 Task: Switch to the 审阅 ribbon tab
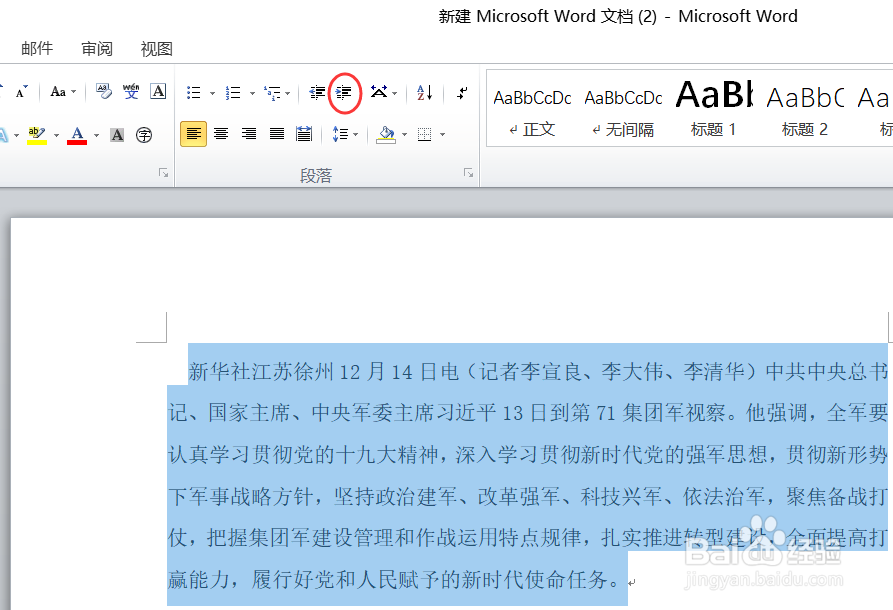[96, 48]
